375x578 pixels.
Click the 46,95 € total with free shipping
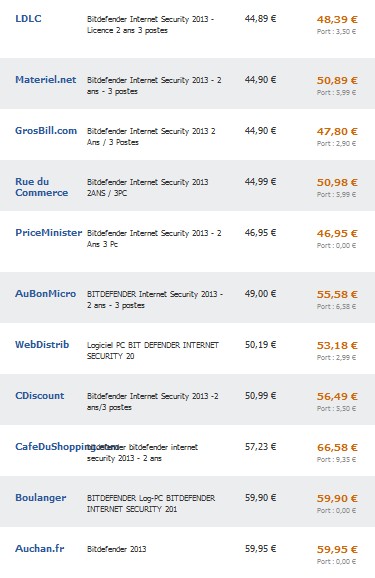337,234
